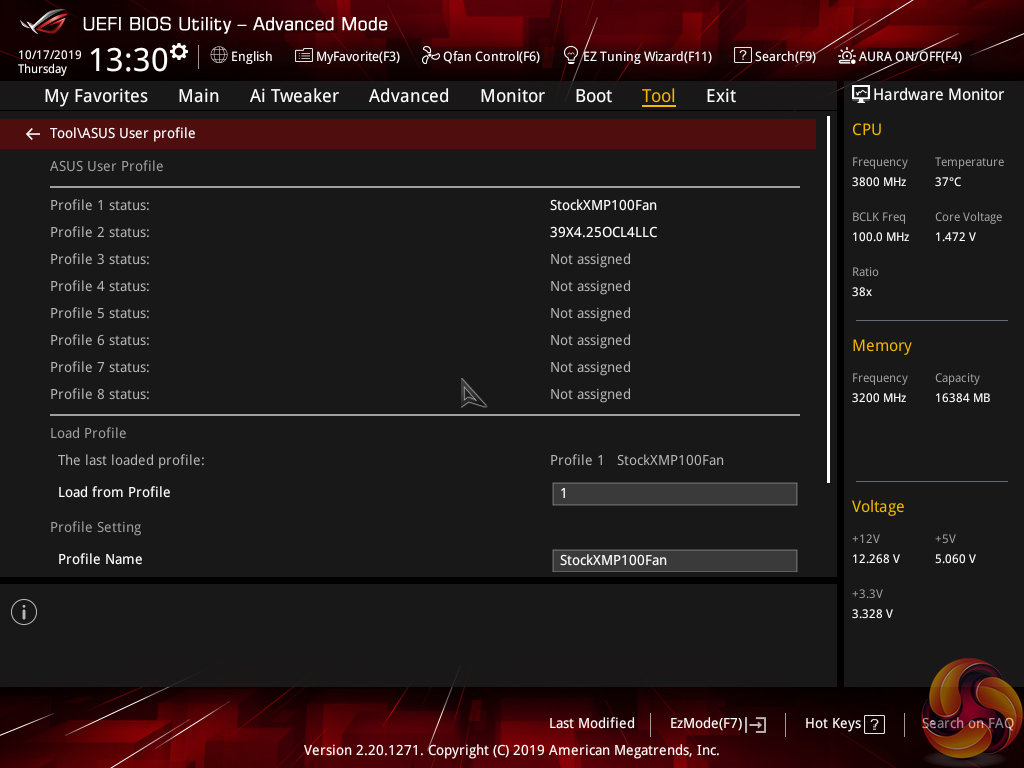Screen dimensions: 1024x768
Task: Click the Hot Keys question mark icon
Action: pos(874,724)
